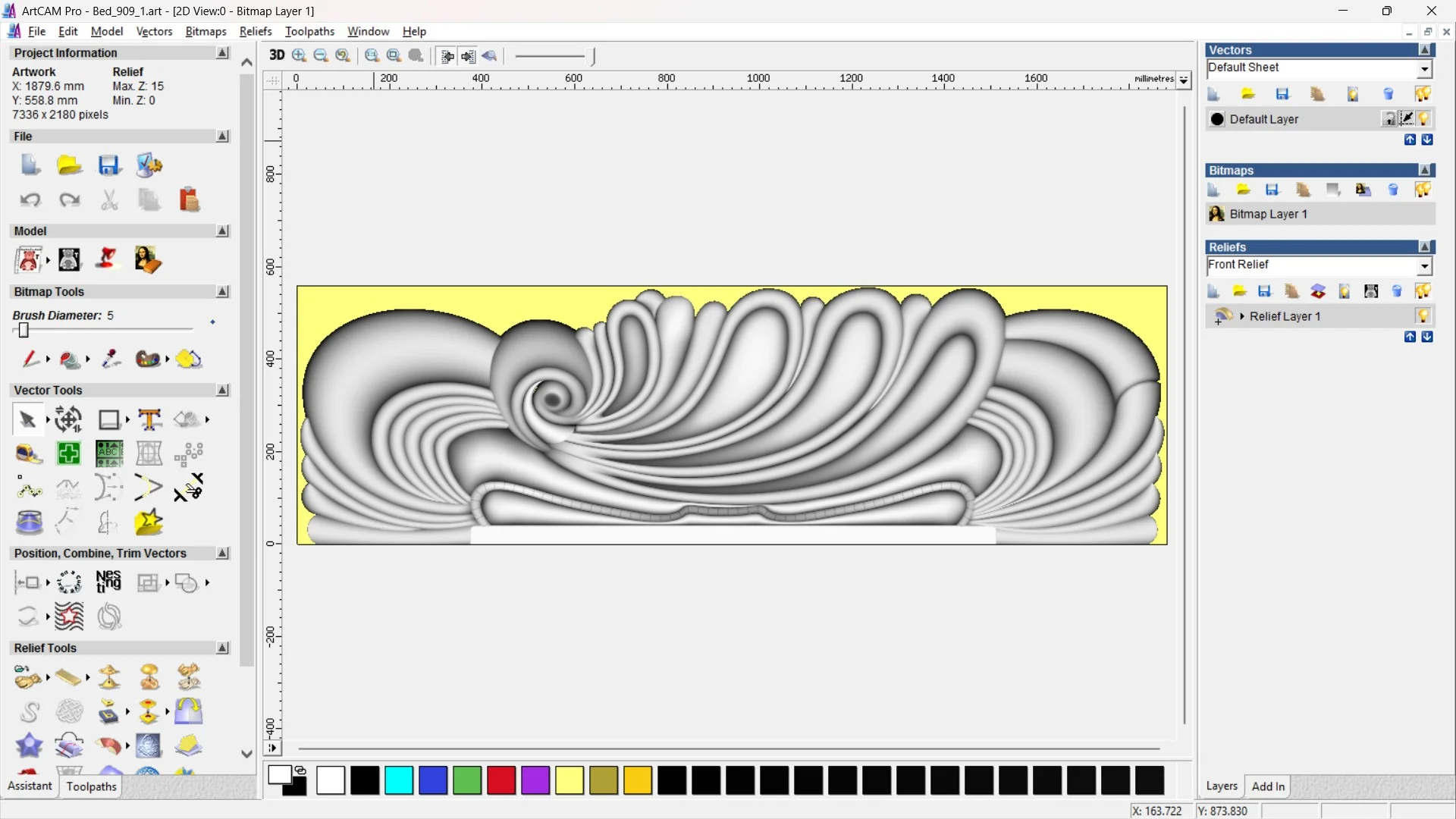Viewport: 1456px width, 819px height.
Task: Click the Zoom In magnifier icon
Action: tap(300, 55)
